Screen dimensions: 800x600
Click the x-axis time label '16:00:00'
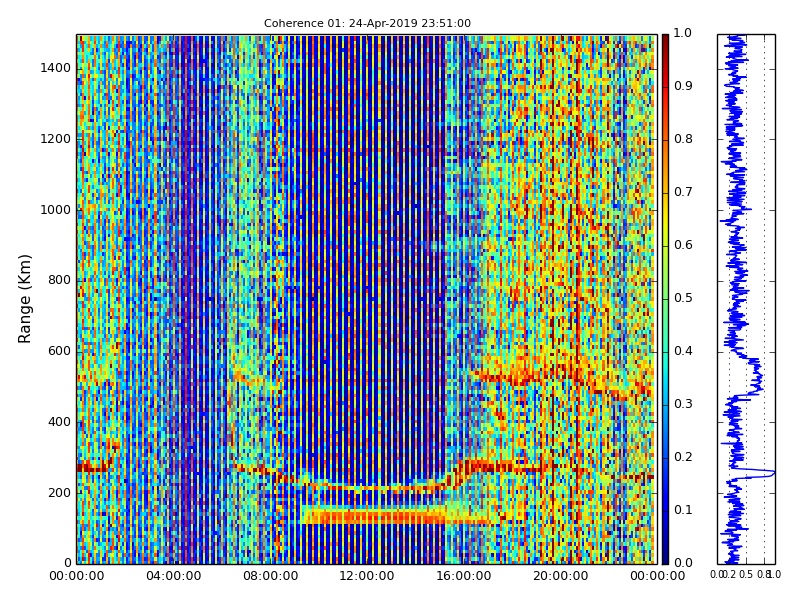(x=464, y=577)
